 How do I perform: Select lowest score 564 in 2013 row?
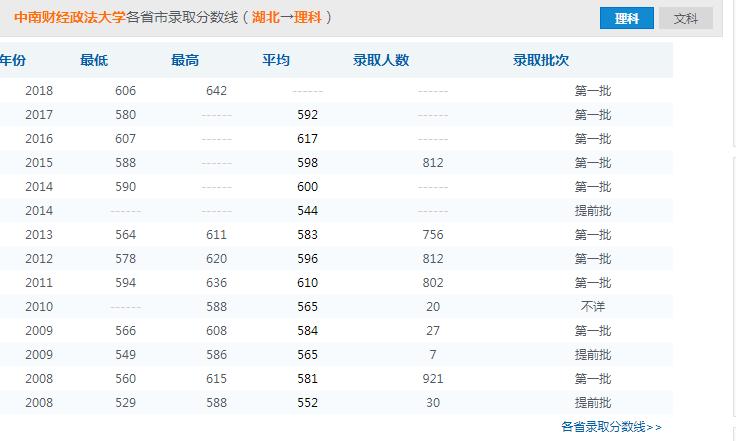pyautogui.click(x=125, y=234)
